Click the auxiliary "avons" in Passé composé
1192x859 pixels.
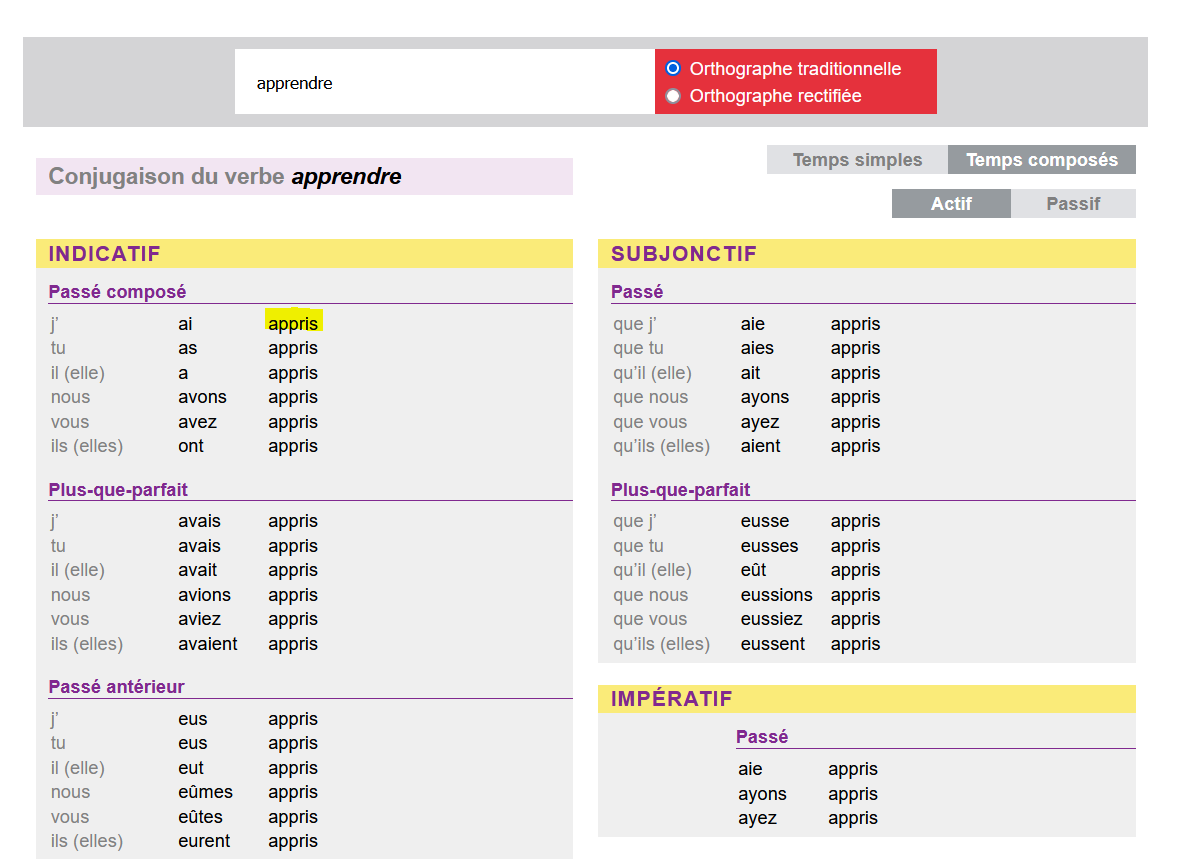[202, 398]
